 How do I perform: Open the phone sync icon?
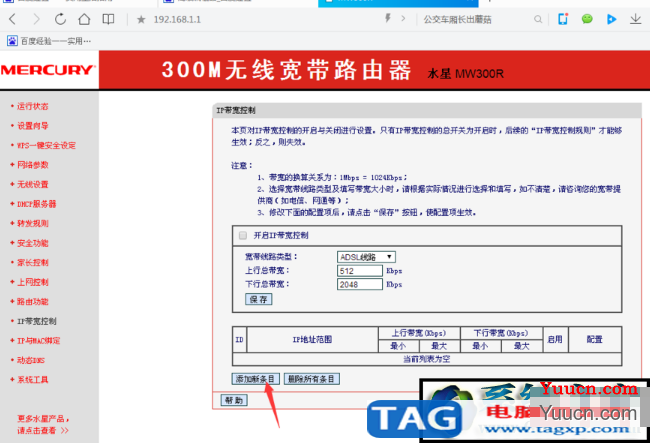(563, 19)
